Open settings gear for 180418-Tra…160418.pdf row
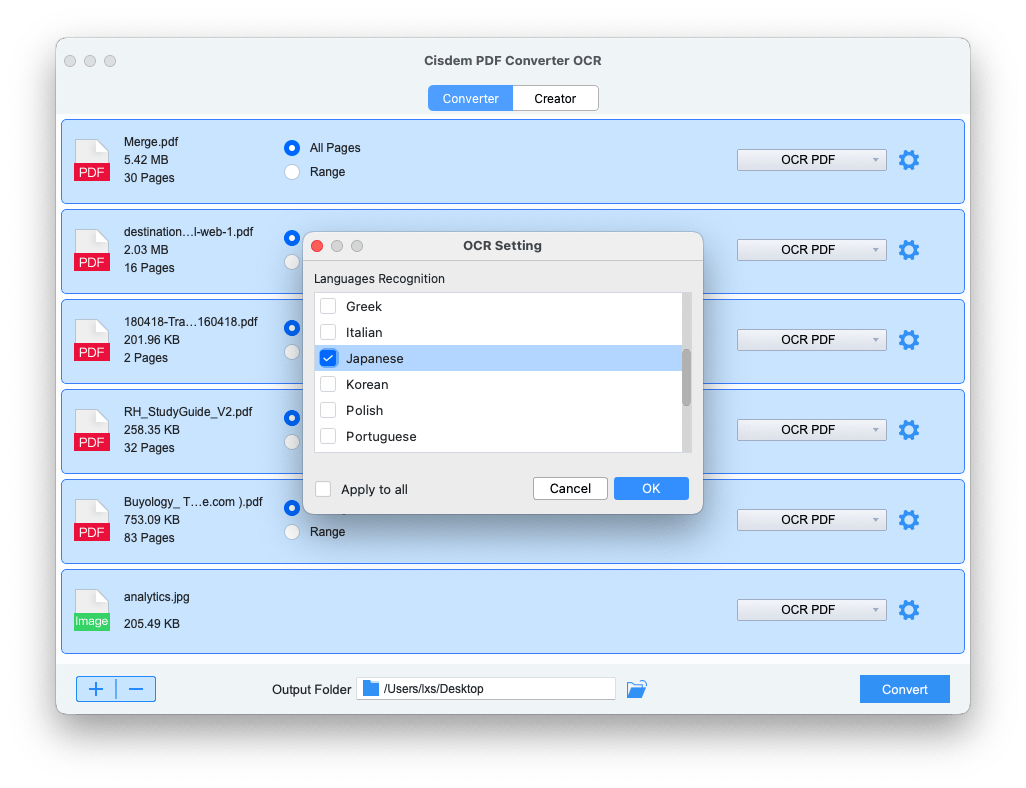This screenshot has height=788, width=1026. coord(908,340)
